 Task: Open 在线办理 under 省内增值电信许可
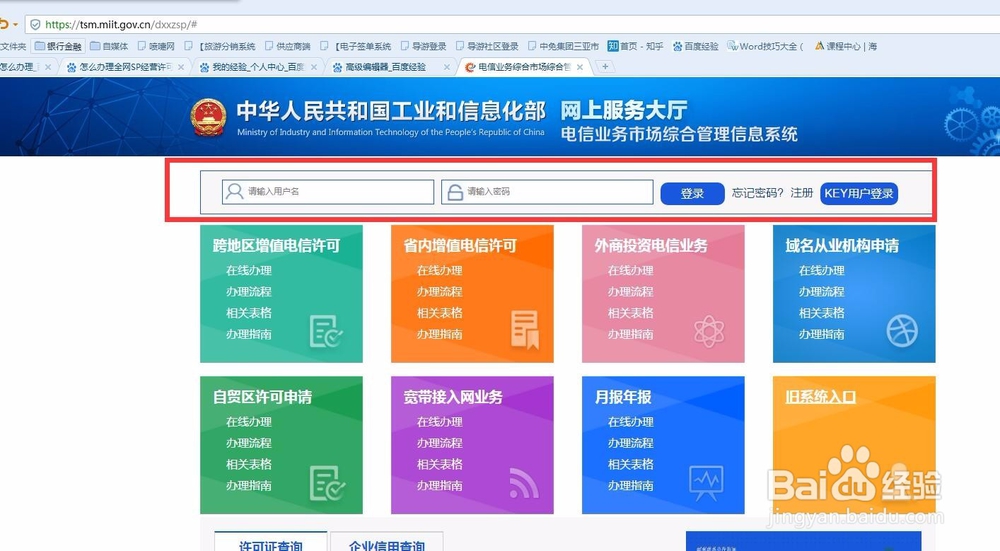[x=439, y=270]
